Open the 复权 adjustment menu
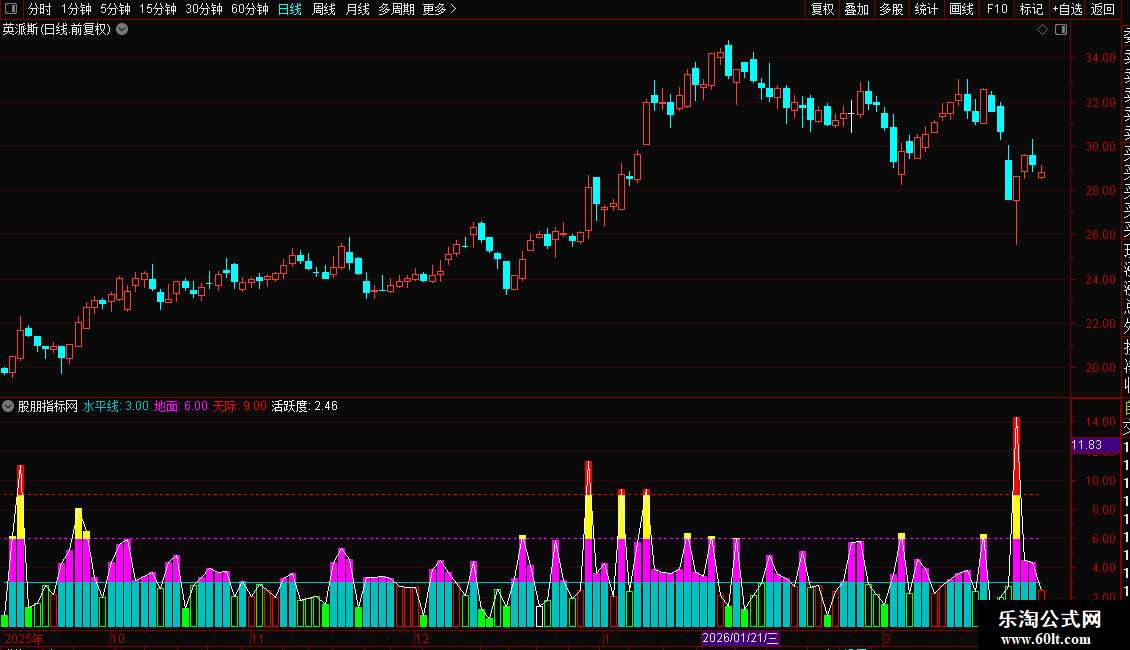 [x=822, y=9]
